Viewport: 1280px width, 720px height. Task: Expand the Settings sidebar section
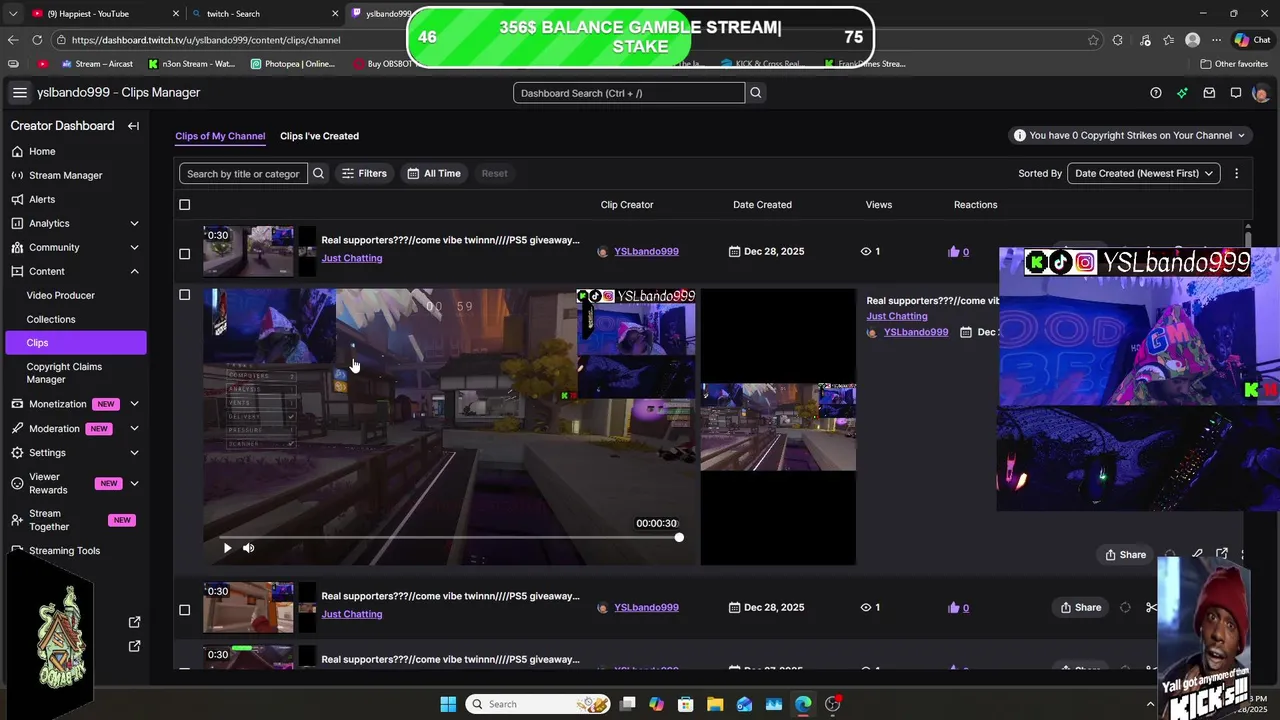point(134,452)
